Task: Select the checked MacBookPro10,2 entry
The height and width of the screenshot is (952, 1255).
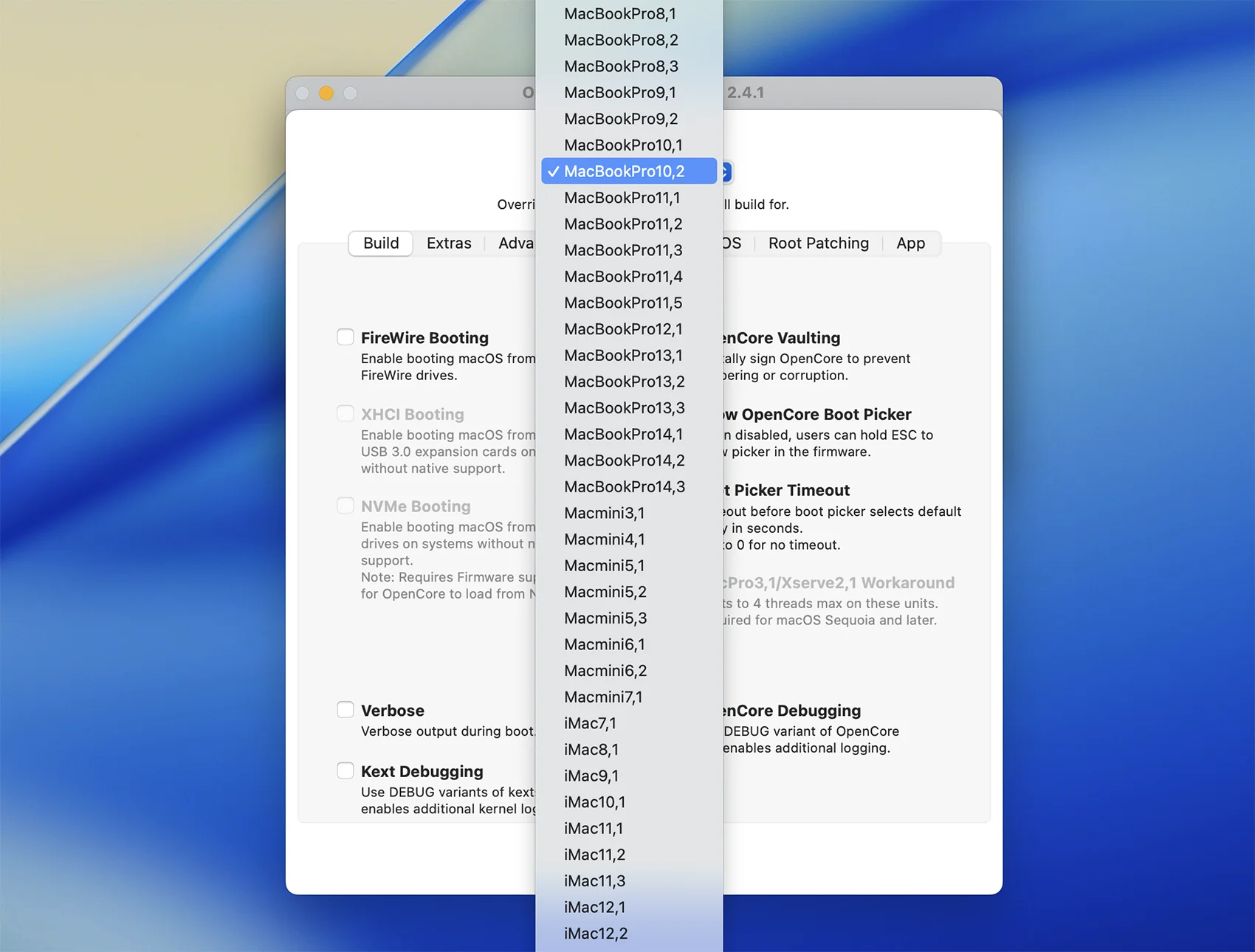Action: (624, 171)
